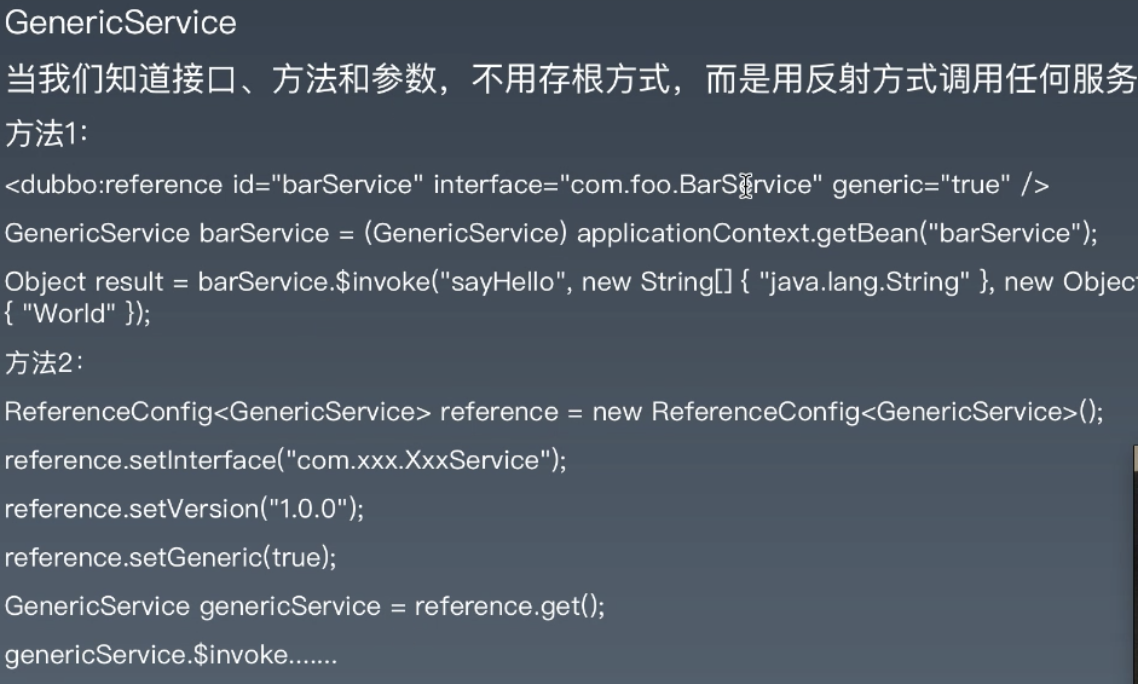Viewport: 1138px width, 684px height.
Task: Click the 方法2 label
Action: pos(44,362)
